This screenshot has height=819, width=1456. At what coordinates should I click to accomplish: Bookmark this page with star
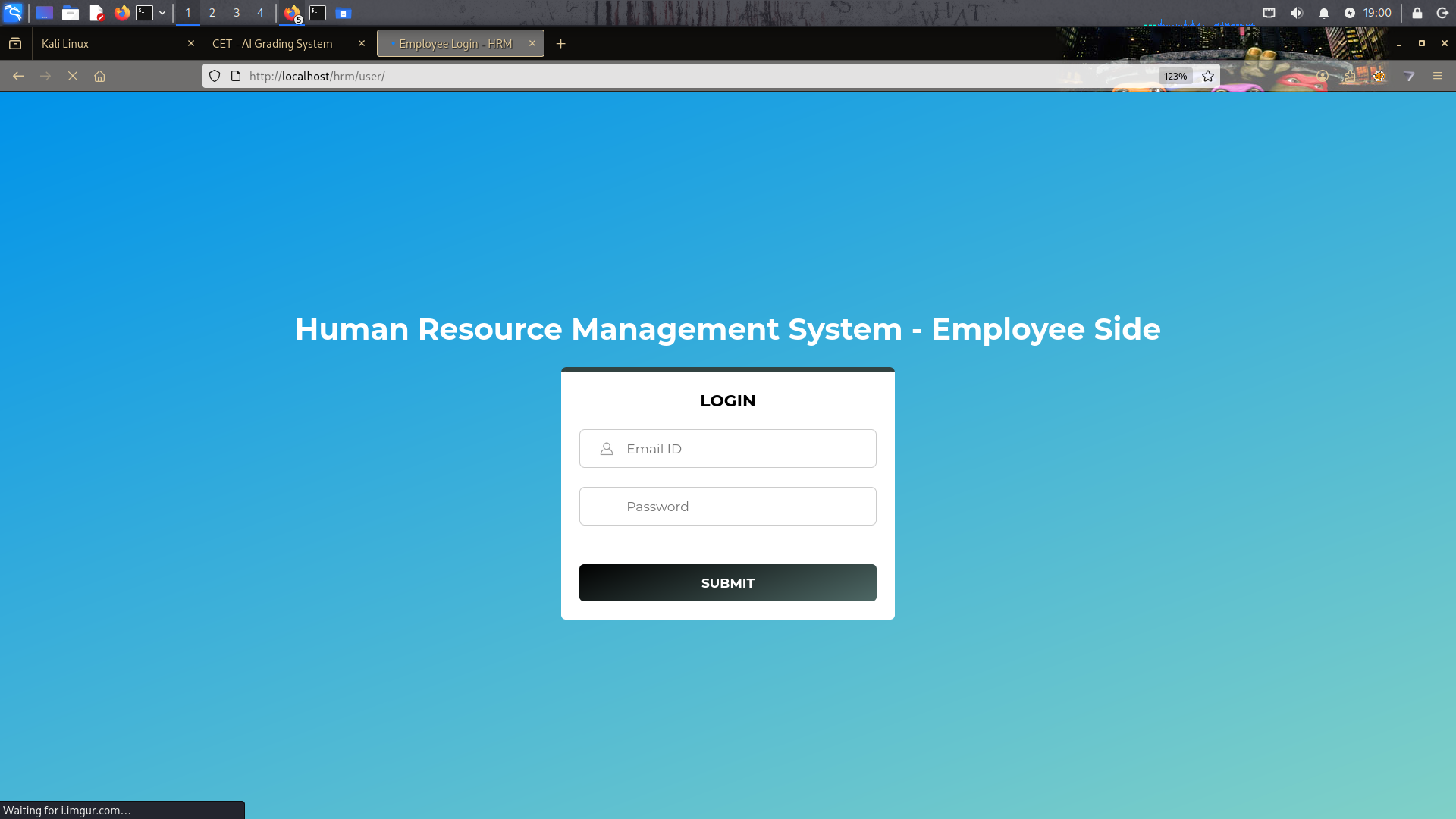point(1208,76)
